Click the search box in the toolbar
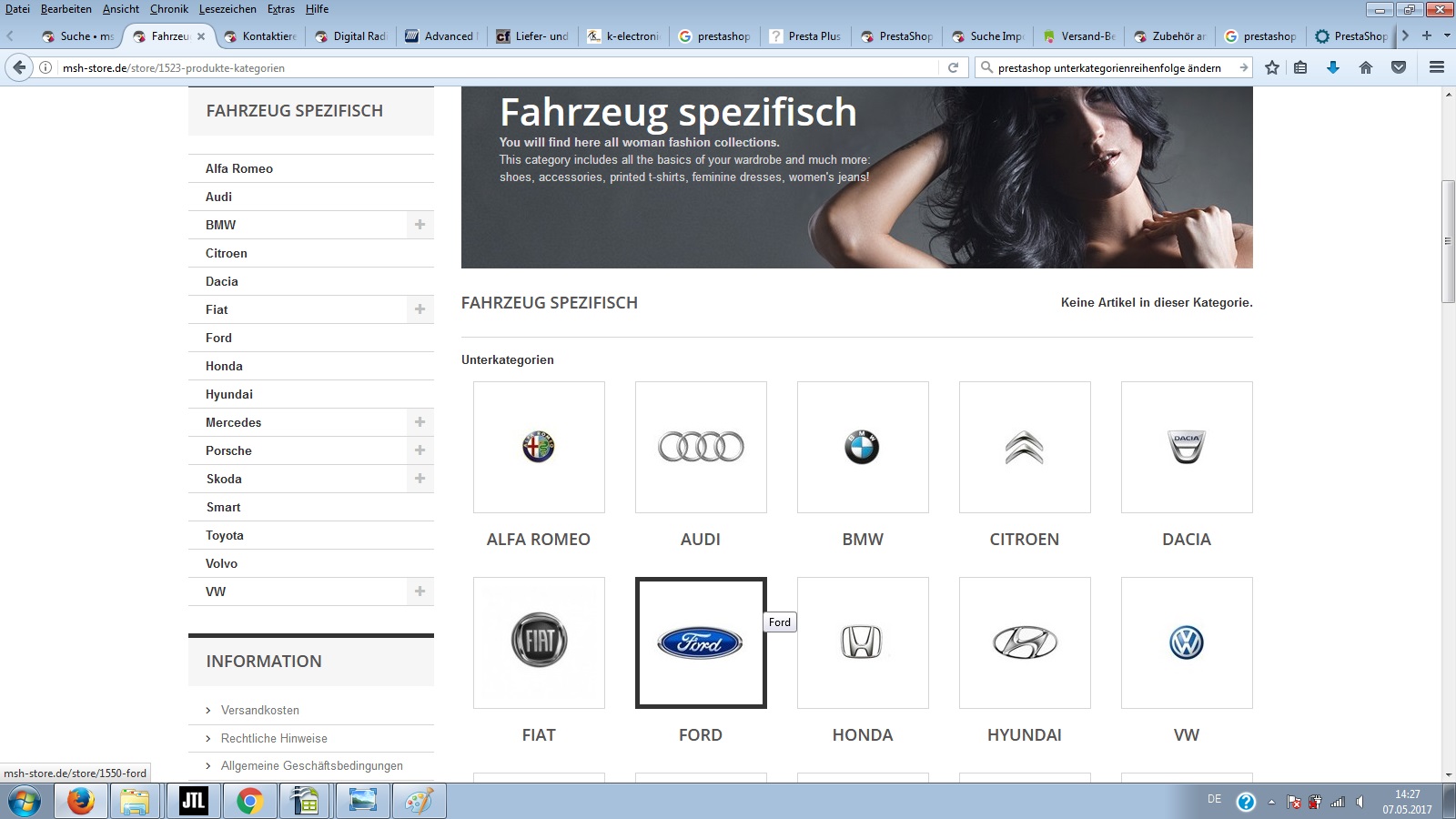The width and height of the screenshot is (1456, 819). pos(1114,67)
